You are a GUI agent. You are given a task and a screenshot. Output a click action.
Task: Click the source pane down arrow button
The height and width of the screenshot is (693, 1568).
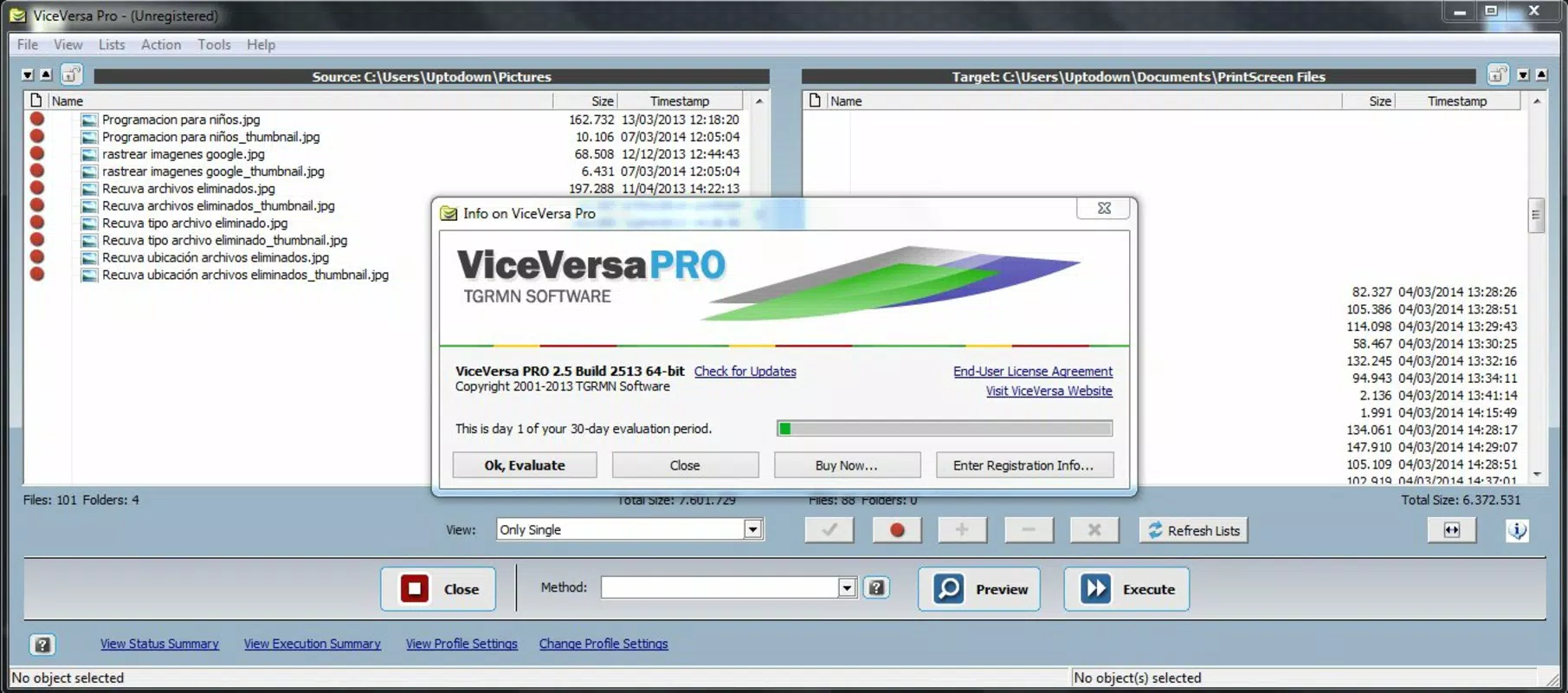tap(28, 75)
